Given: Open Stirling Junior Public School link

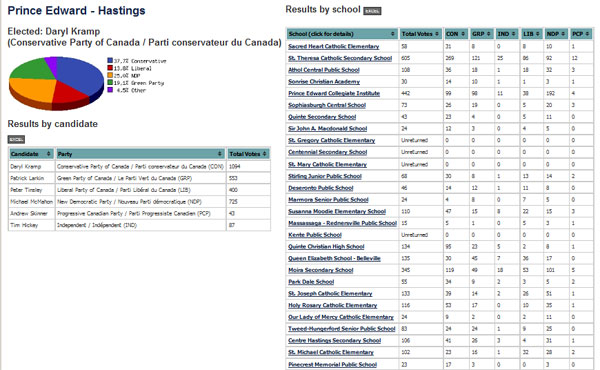Looking at the screenshot, I should click(325, 176).
